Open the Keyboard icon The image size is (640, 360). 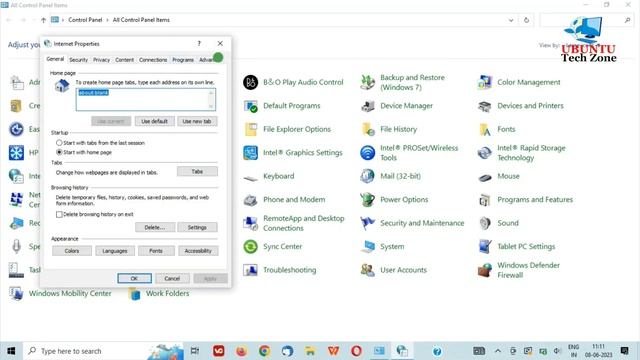click(x=251, y=177)
